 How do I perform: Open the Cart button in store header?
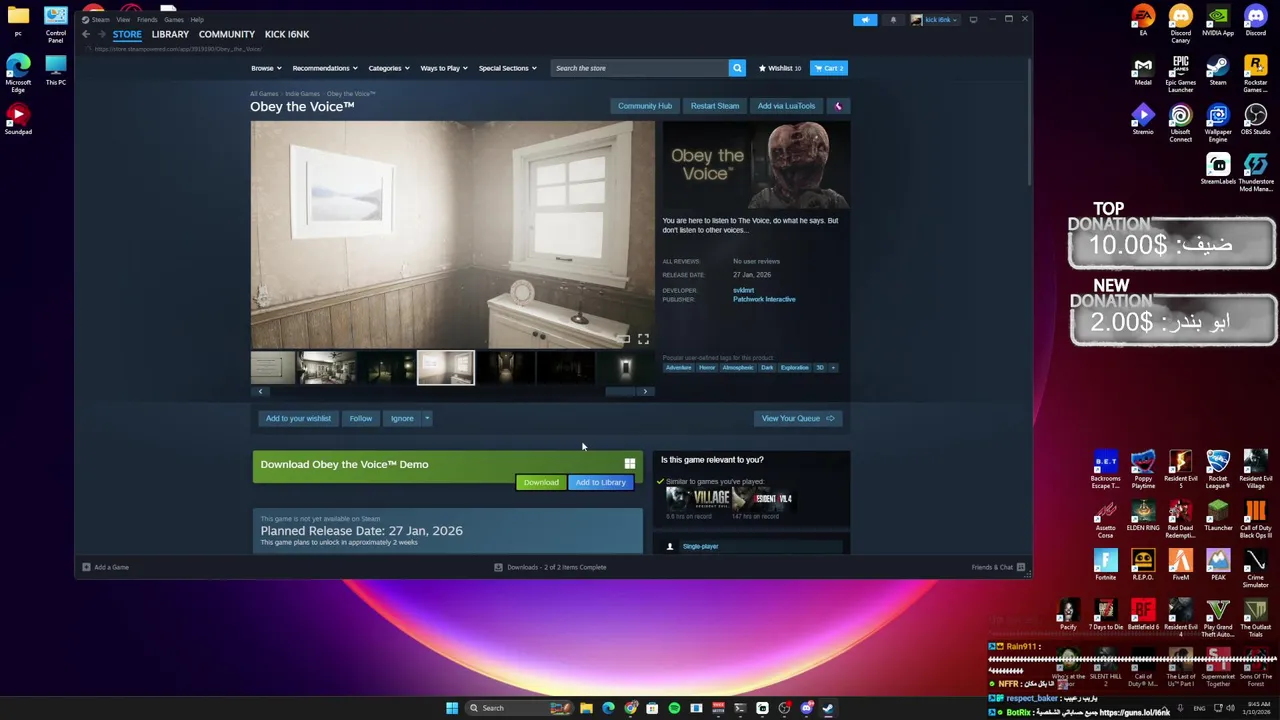tap(828, 68)
